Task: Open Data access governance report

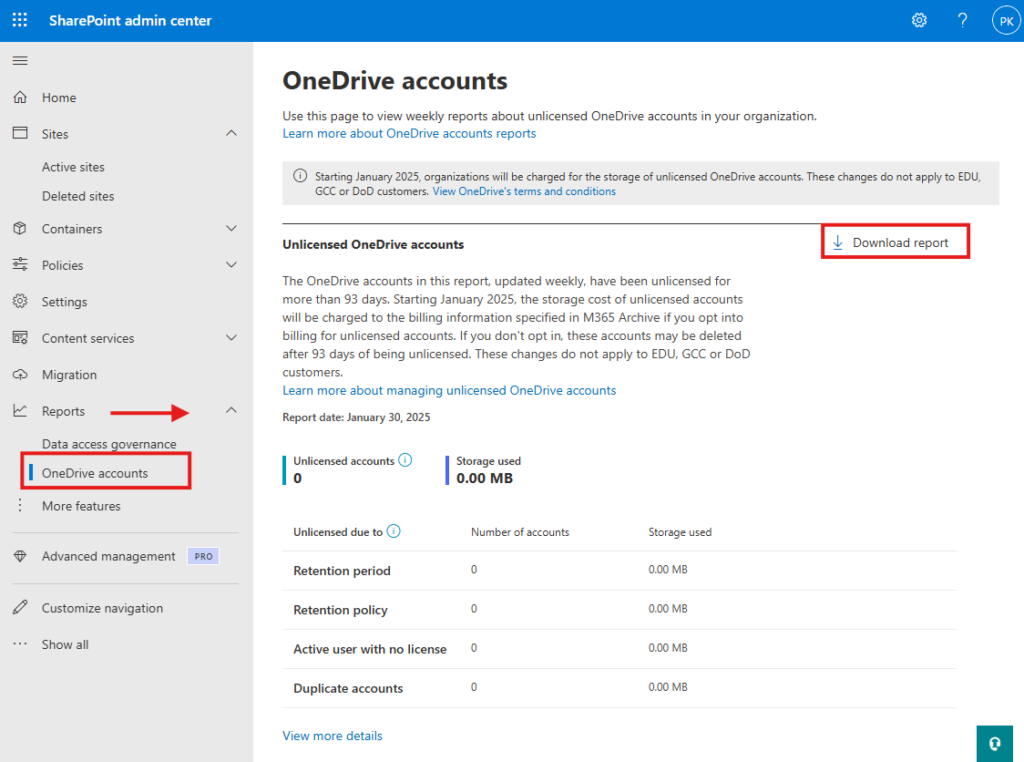Action: click(x=109, y=444)
